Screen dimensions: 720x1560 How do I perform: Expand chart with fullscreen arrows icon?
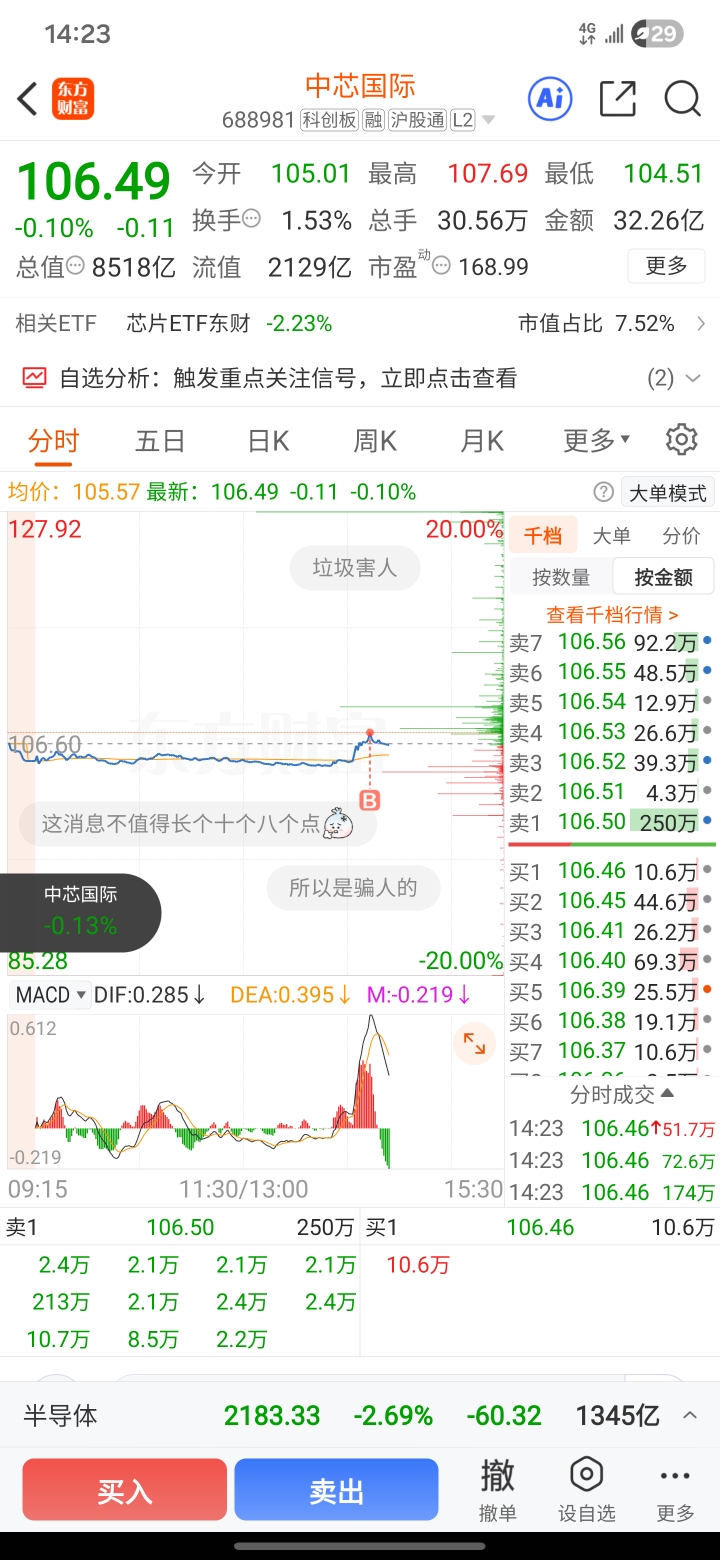(x=475, y=1045)
